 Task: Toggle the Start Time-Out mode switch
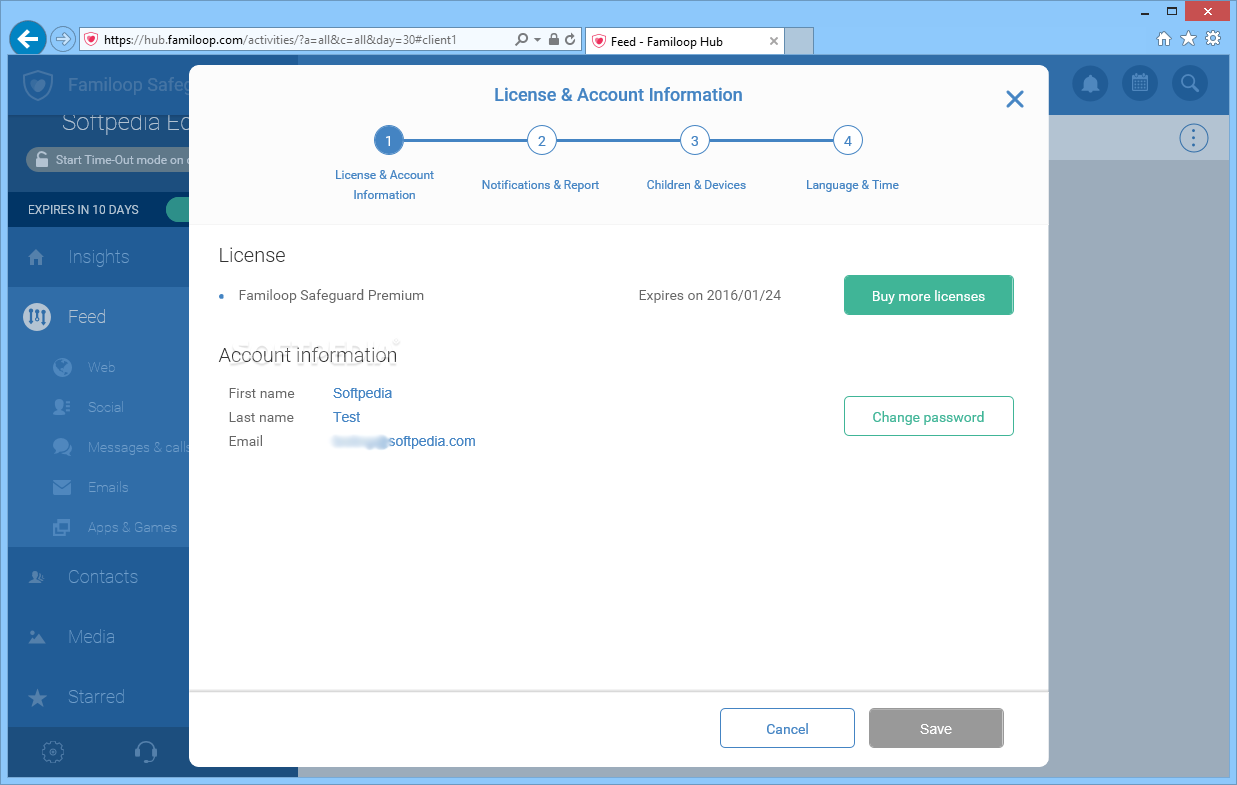(108, 159)
